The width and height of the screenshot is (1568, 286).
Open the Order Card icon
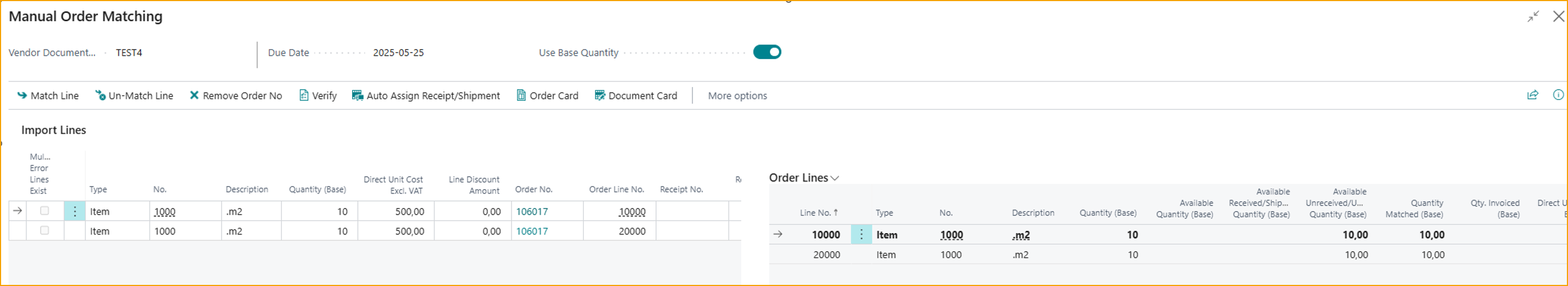pos(521,96)
